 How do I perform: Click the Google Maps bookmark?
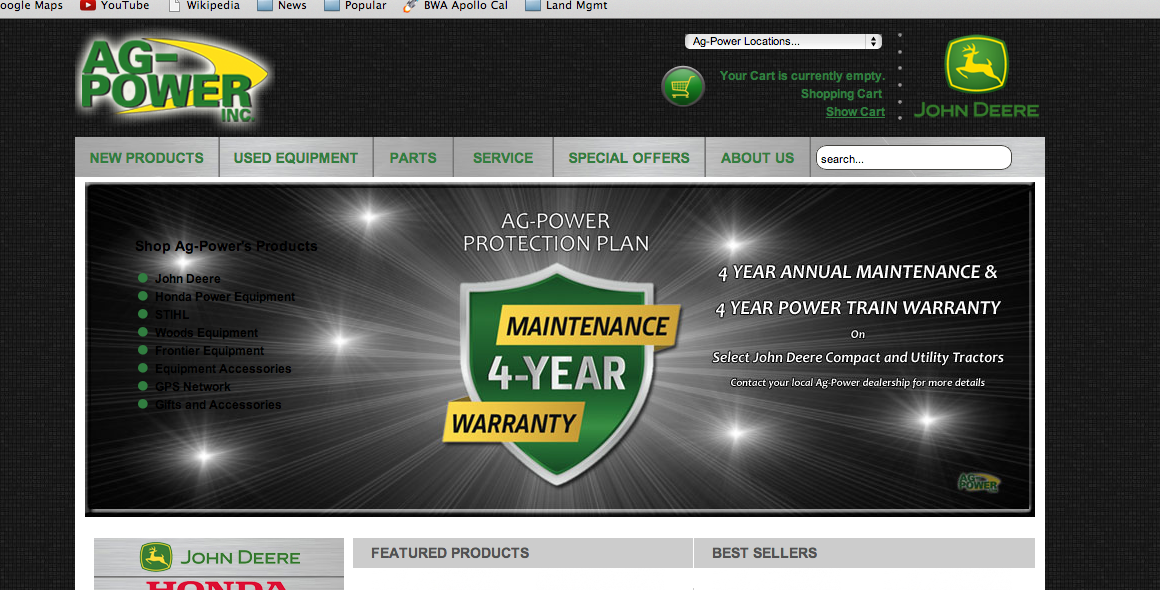tap(32, 6)
